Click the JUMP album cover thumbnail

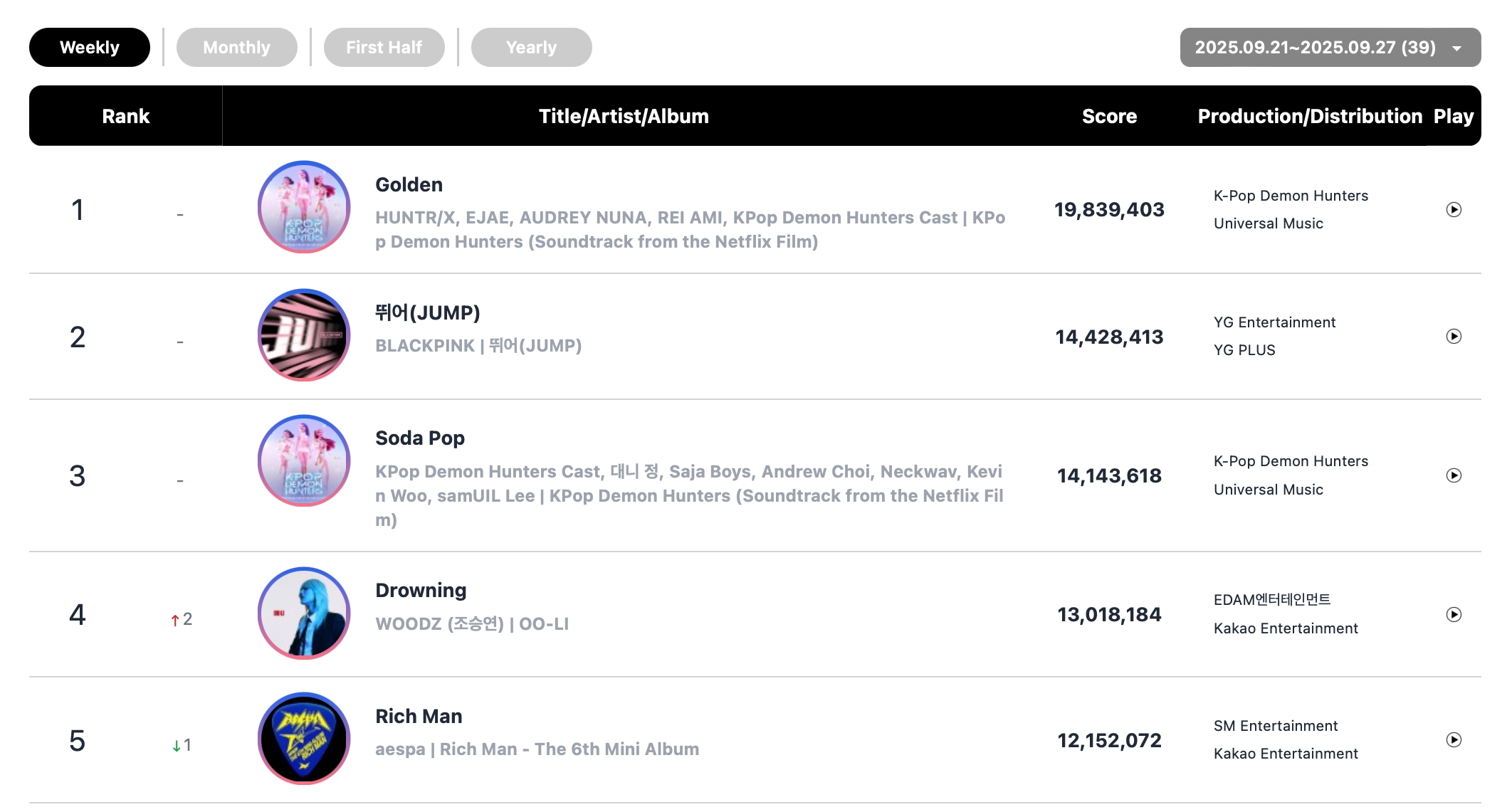304,335
